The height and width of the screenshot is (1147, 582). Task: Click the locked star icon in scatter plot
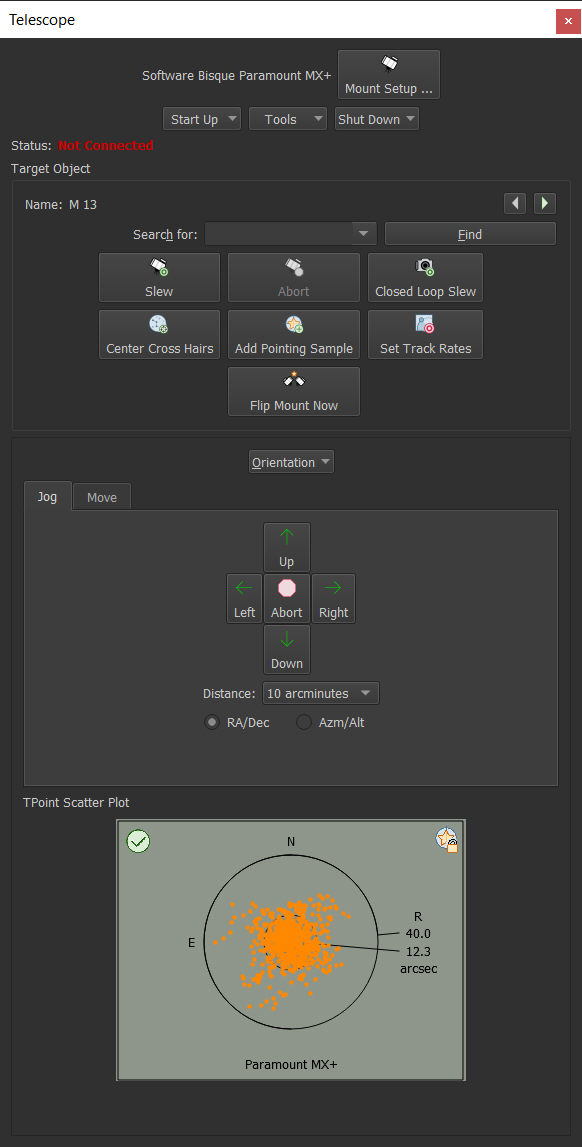[x=447, y=840]
